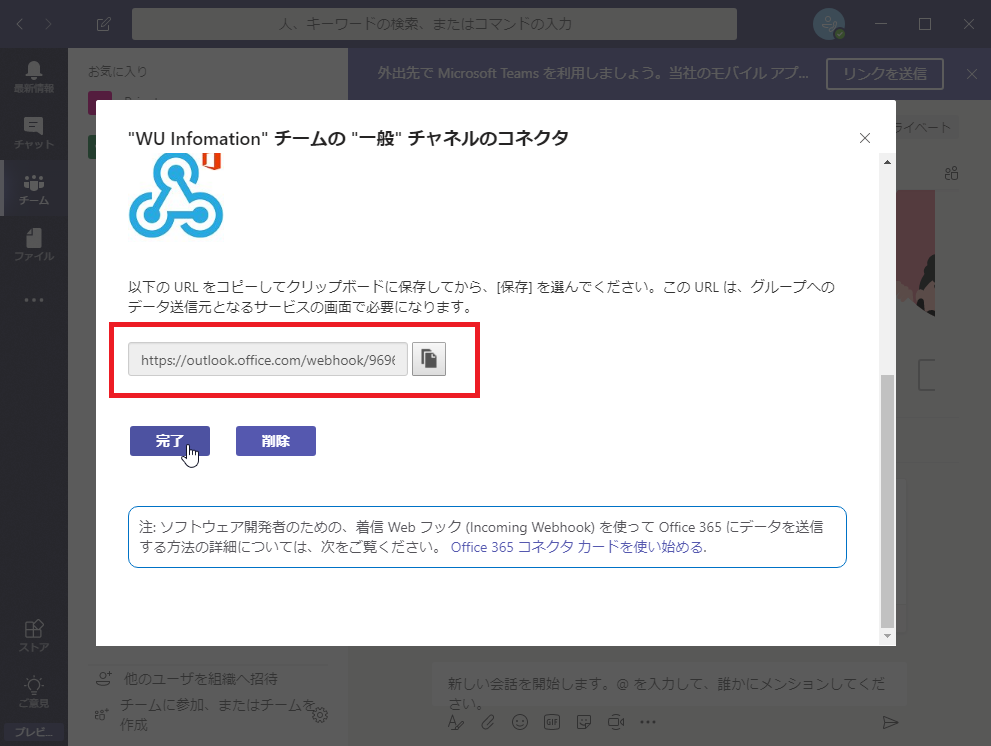Open 最新情報 activity in sidebar

point(34,76)
